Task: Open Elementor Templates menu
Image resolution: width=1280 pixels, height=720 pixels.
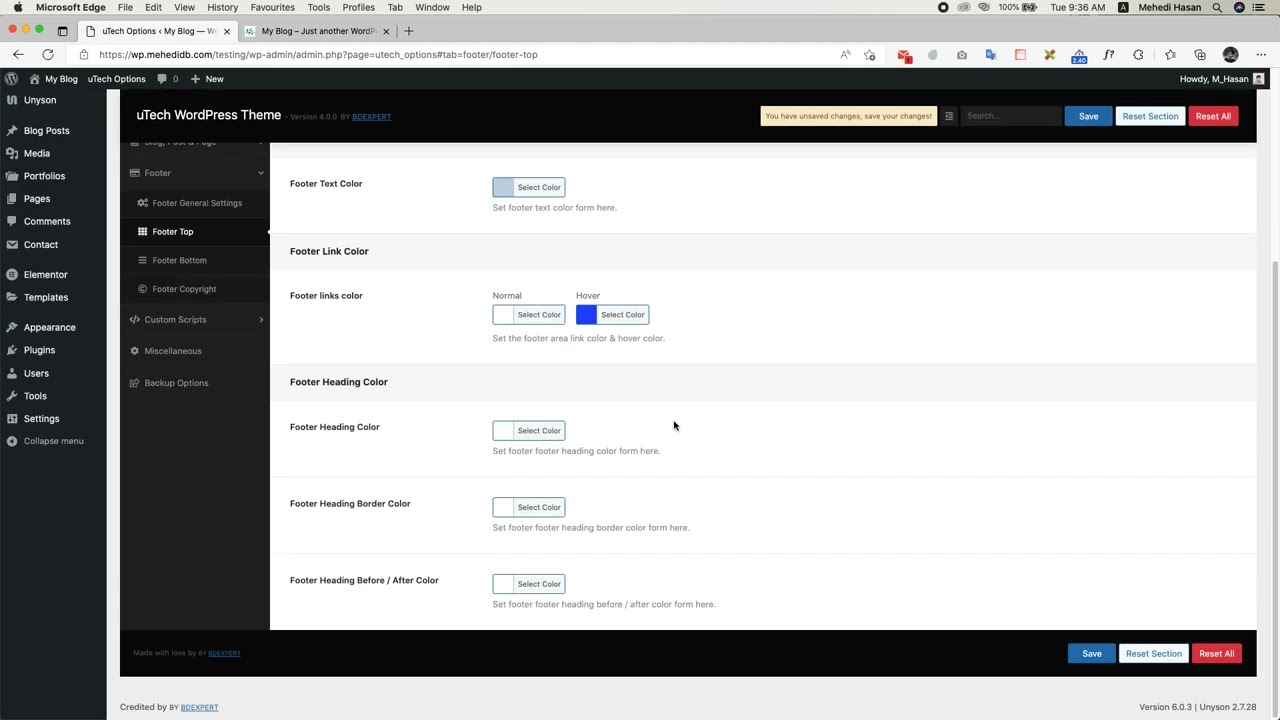Action: click(x=46, y=297)
